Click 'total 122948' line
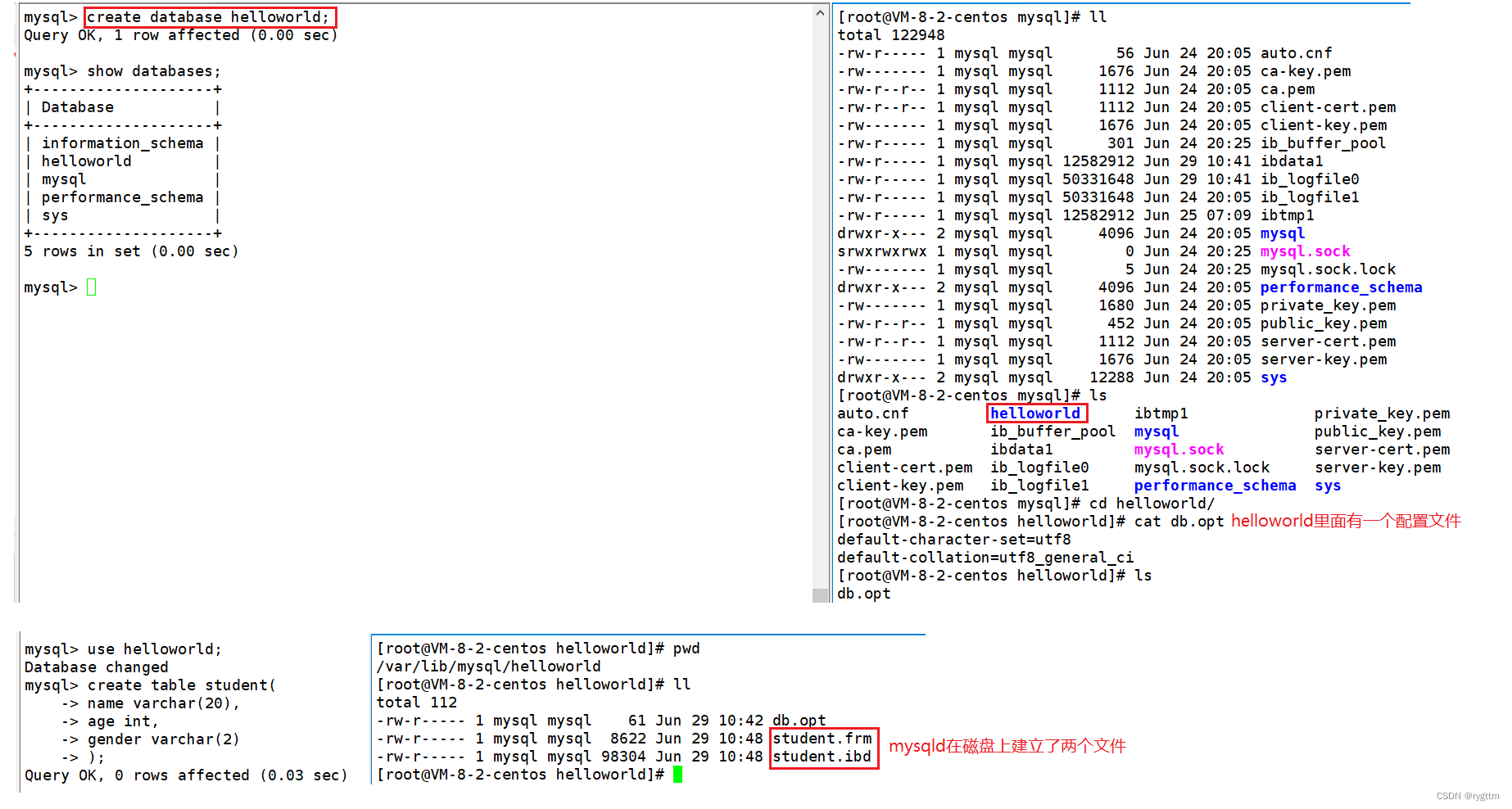 [x=891, y=35]
